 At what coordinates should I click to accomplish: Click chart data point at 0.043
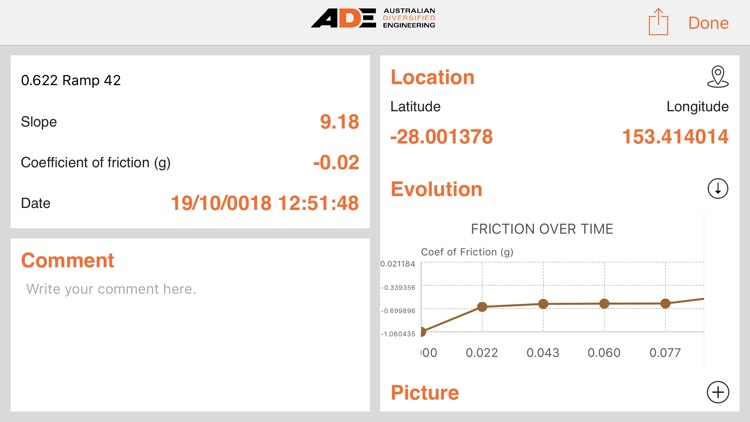tap(543, 304)
